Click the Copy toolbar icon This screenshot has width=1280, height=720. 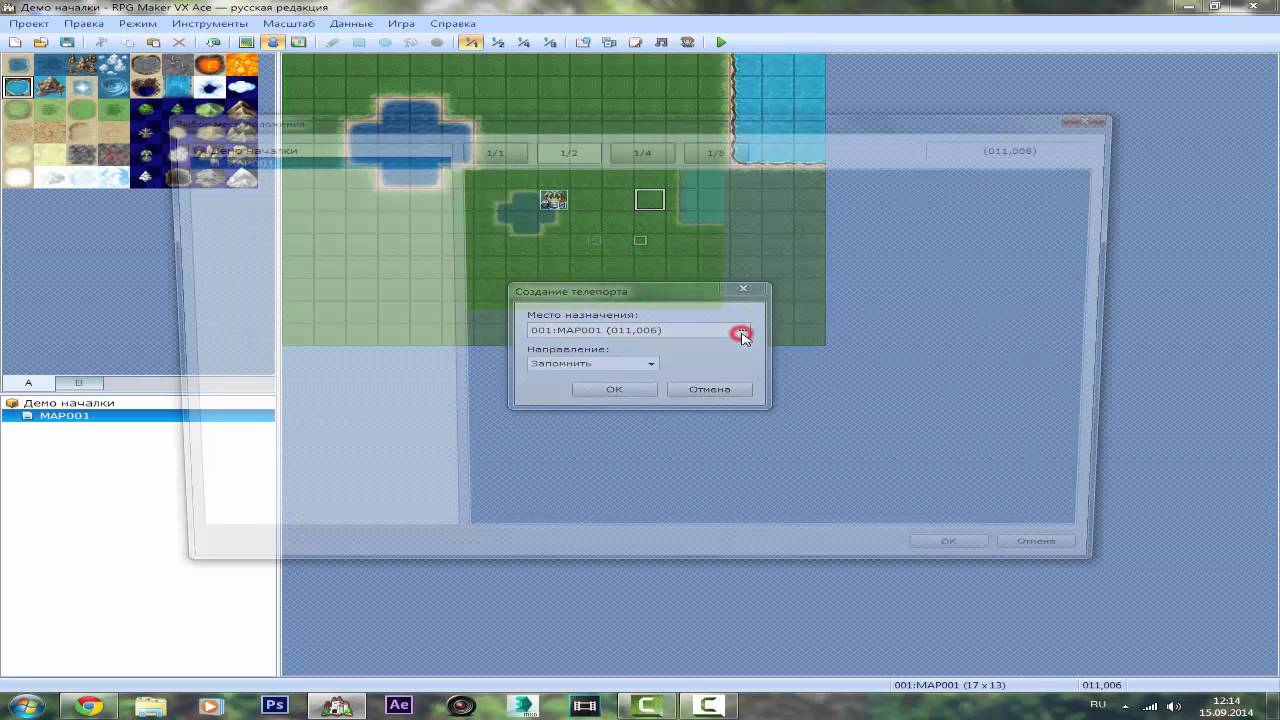(128, 42)
